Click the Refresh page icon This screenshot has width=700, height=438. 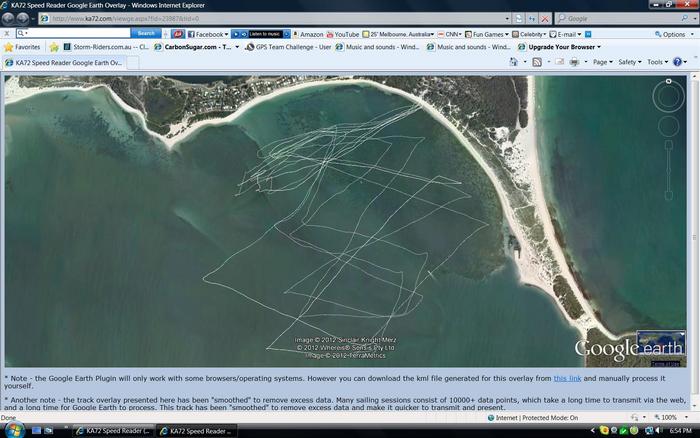click(531, 18)
